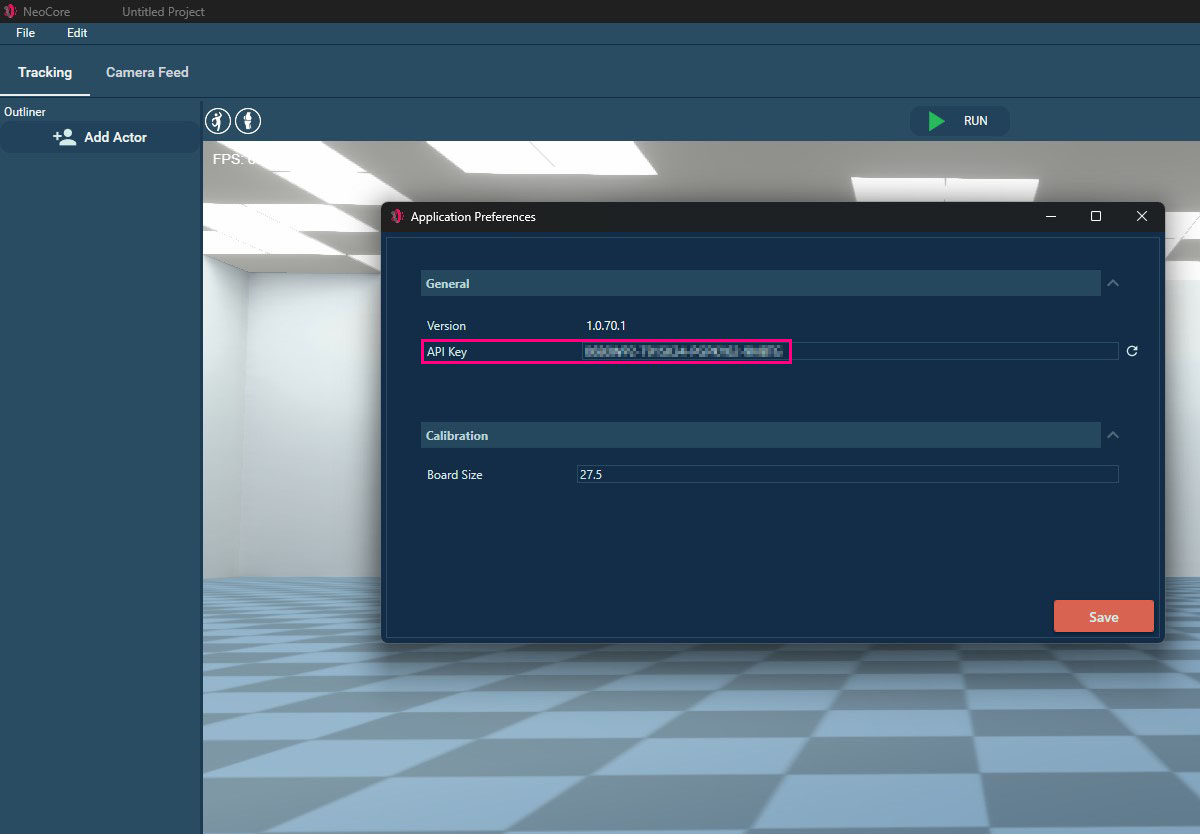Click the add-person icon in Outliner
This screenshot has width=1200, height=834.
coord(65,137)
